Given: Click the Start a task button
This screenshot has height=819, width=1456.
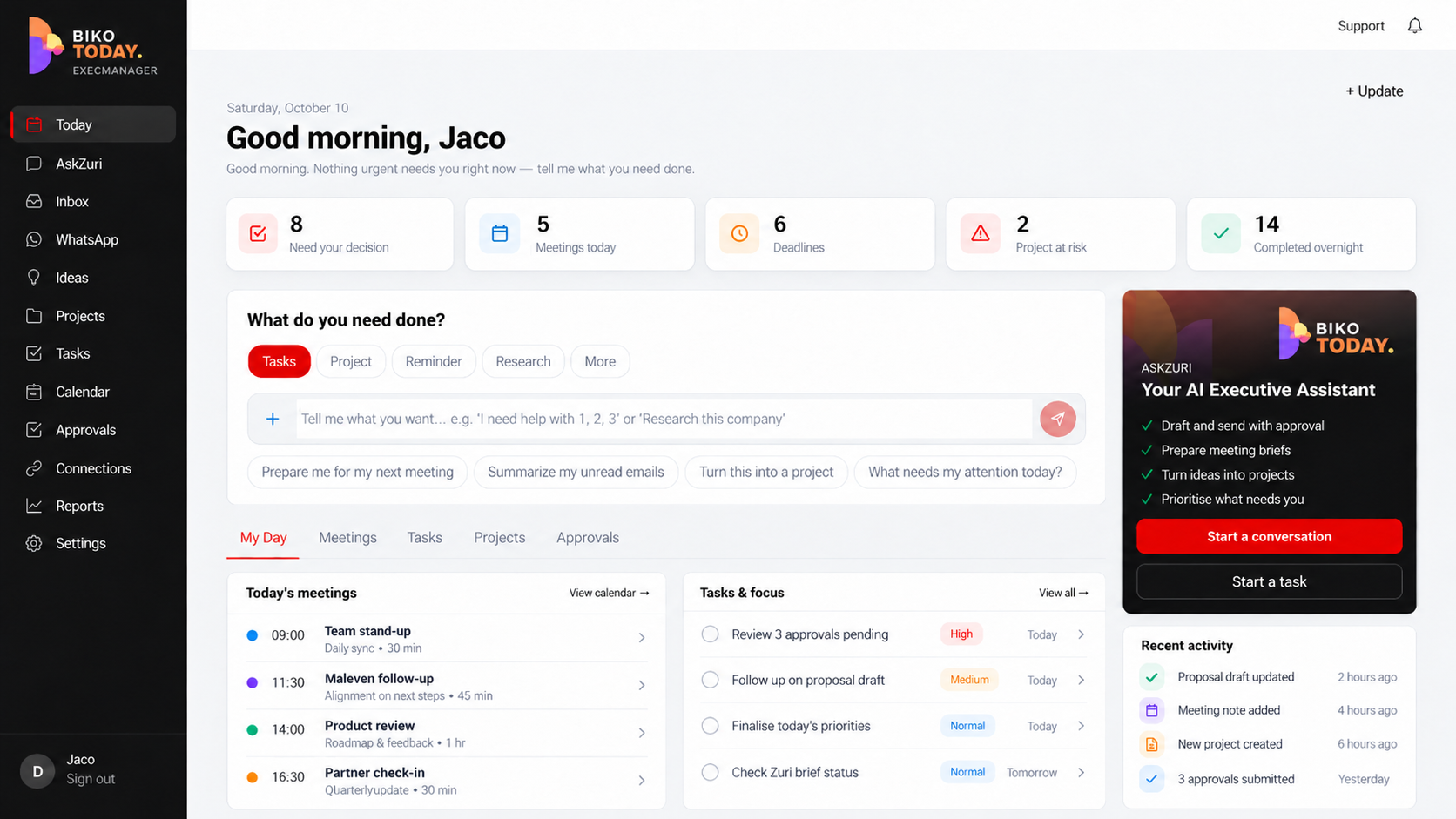Looking at the screenshot, I should pyautogui.click(x=1269, y=581).
